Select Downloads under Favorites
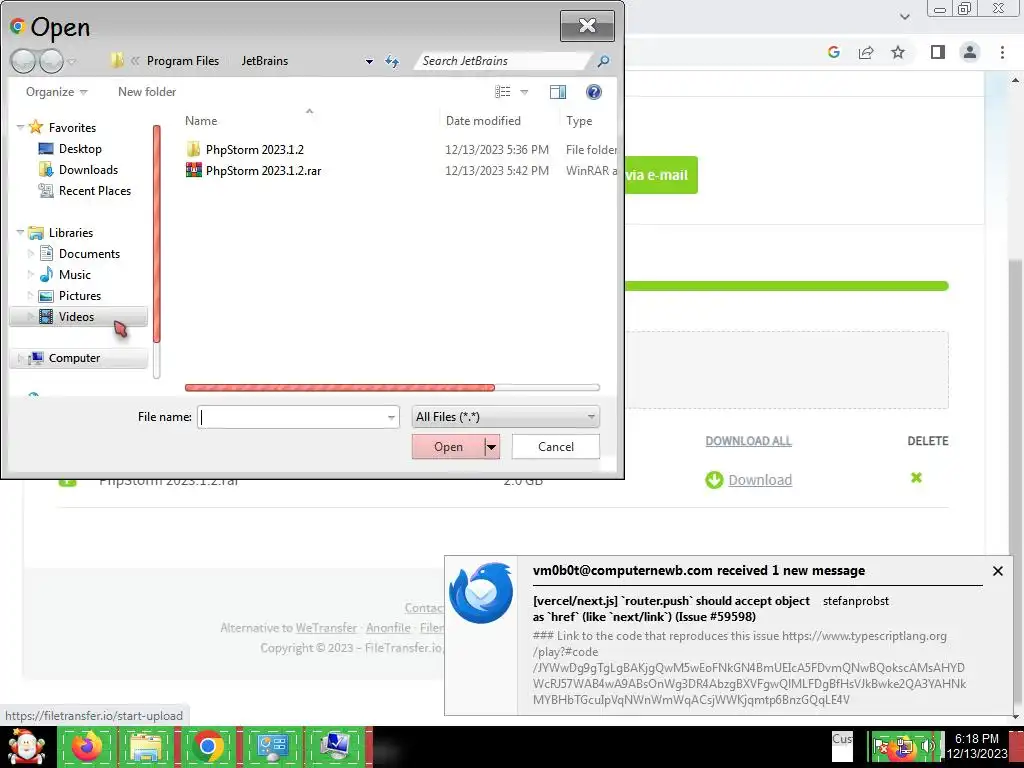Image resolution: width=1024 pixels, height=768 pixels. (x=88, y=170)
